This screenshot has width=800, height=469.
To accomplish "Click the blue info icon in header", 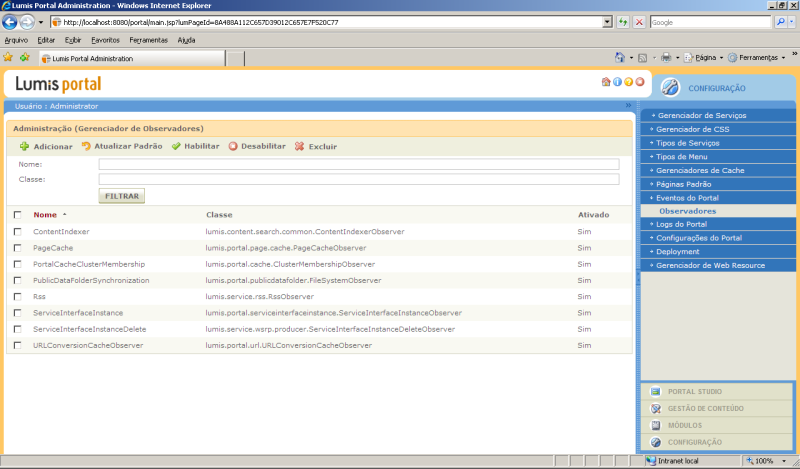I will [x=617, y=82].
